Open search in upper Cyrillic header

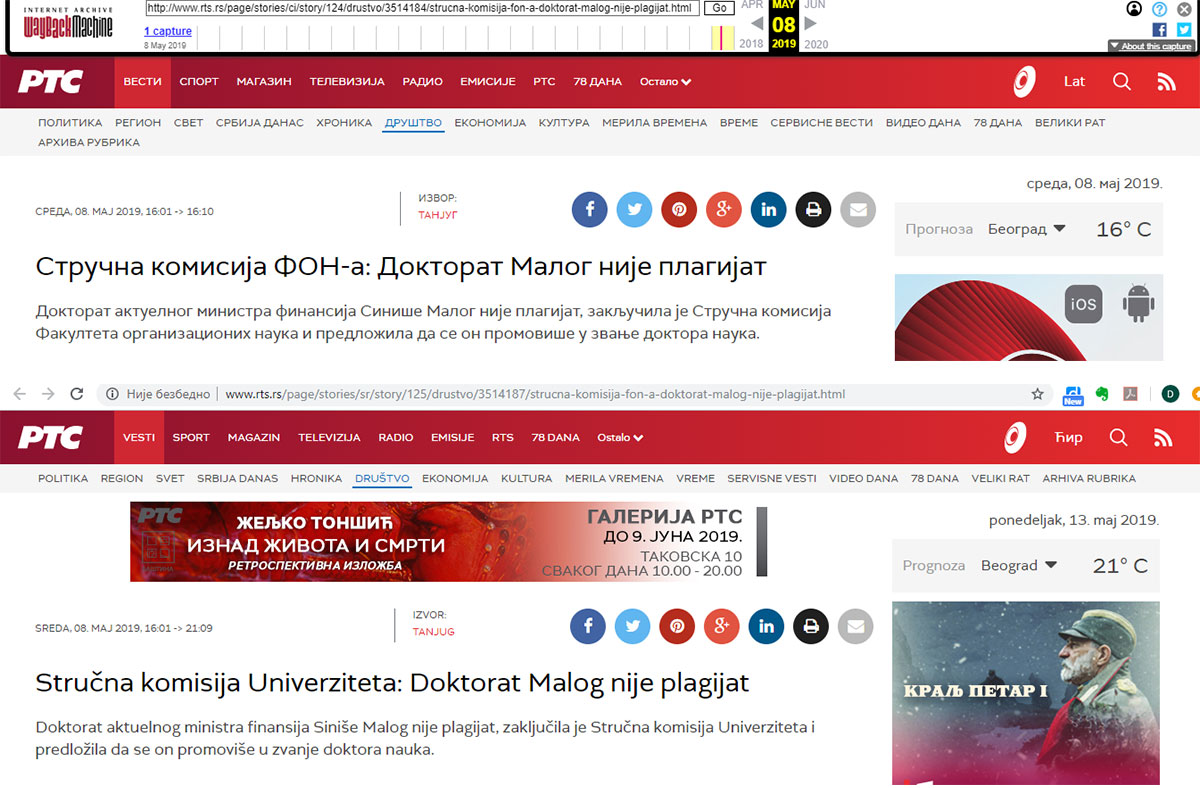[x=1122, y=82]
